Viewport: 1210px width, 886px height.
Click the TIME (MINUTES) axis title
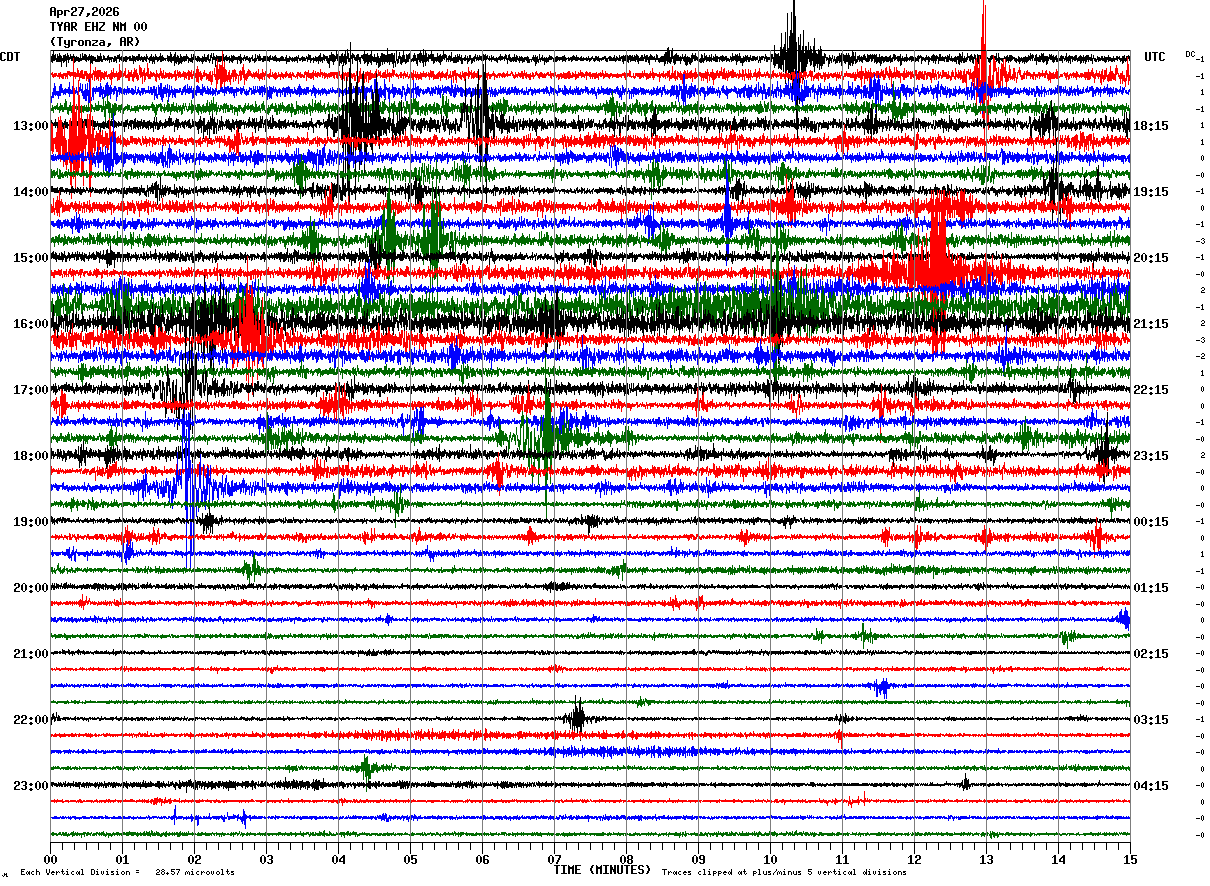click(x=602, y=870)
